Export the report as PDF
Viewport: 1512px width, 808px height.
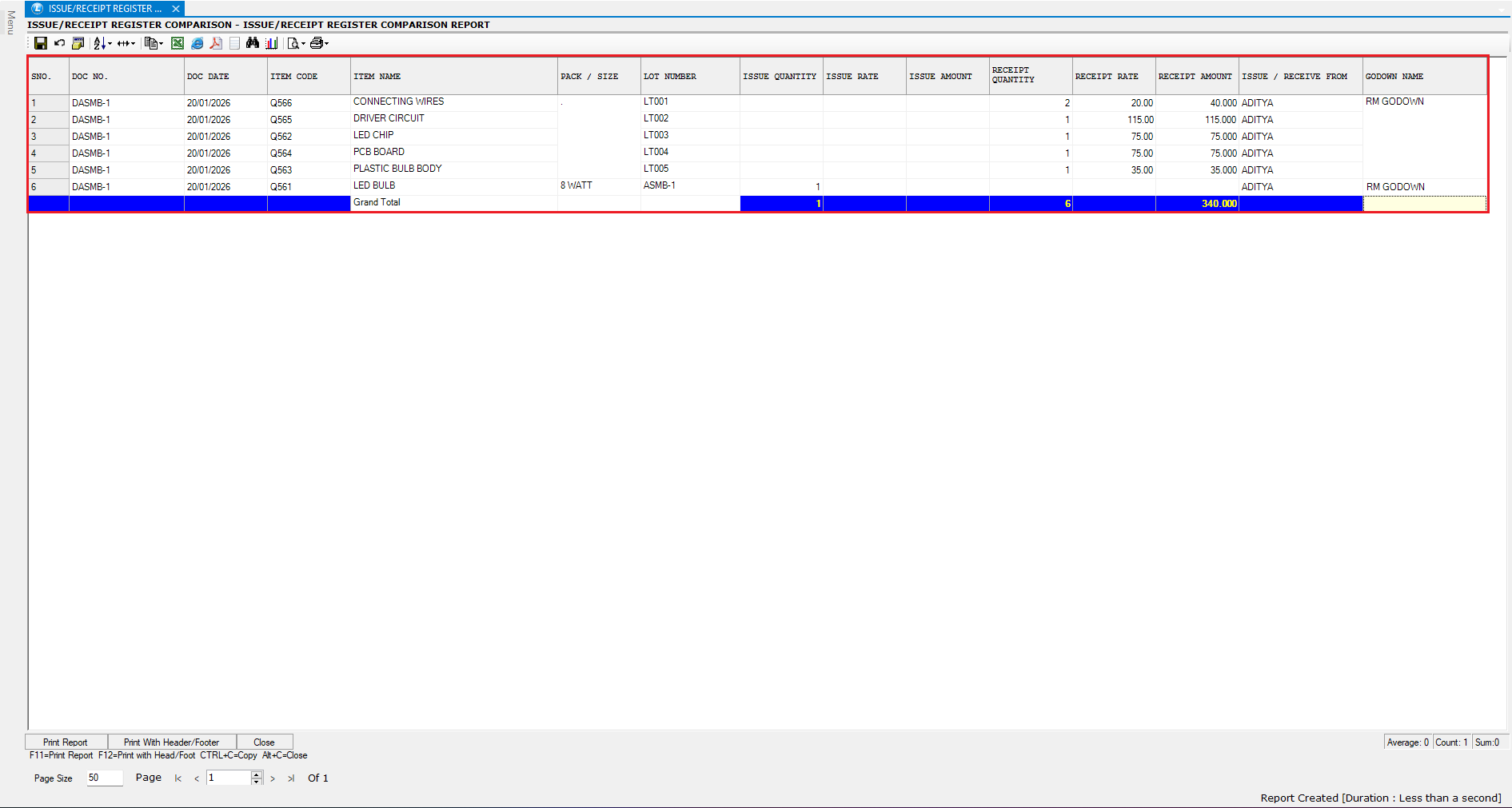click(216, 43)
